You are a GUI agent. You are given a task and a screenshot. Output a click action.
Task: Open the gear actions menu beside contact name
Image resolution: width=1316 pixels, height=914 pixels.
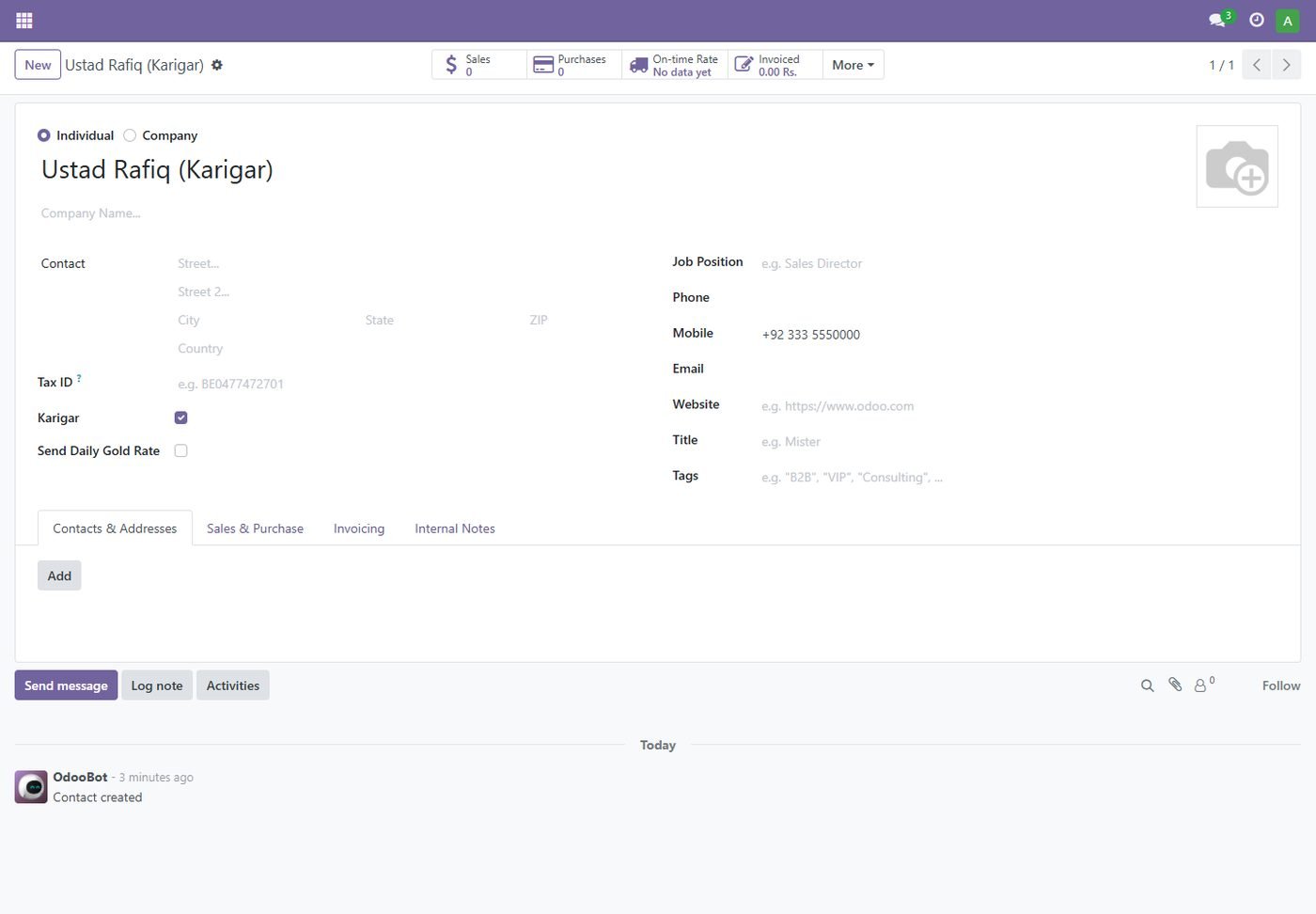pos(217,65)
